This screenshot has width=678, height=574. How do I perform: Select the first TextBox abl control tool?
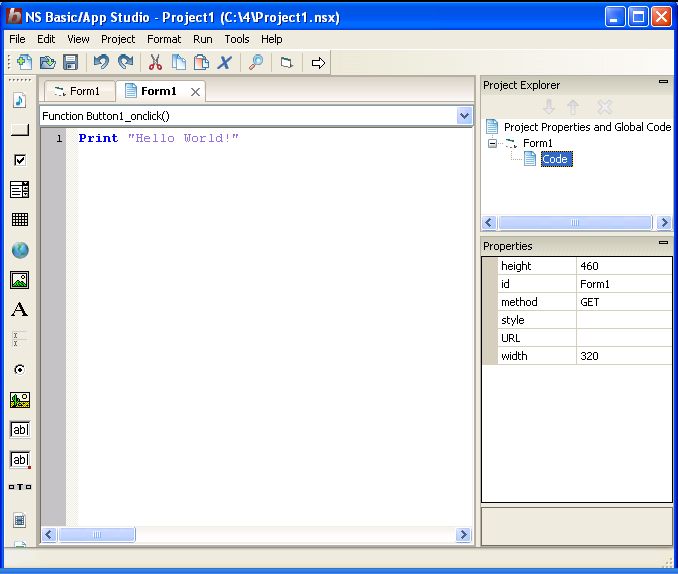tap(20, 430)
